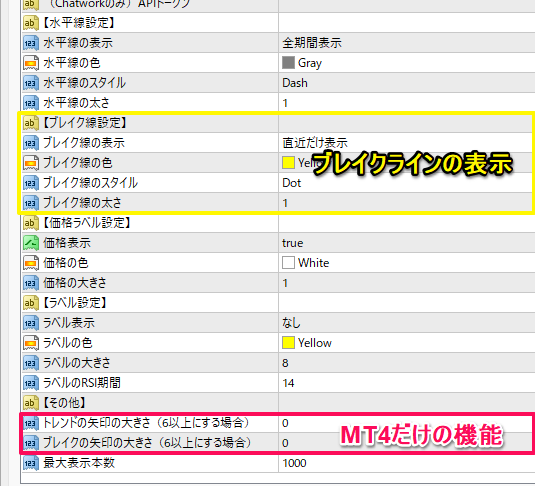The height and width of the screenshot is (486, 535).
Task: Select the ブレイク線のスタイル parameter name
Action: (90, 183)
